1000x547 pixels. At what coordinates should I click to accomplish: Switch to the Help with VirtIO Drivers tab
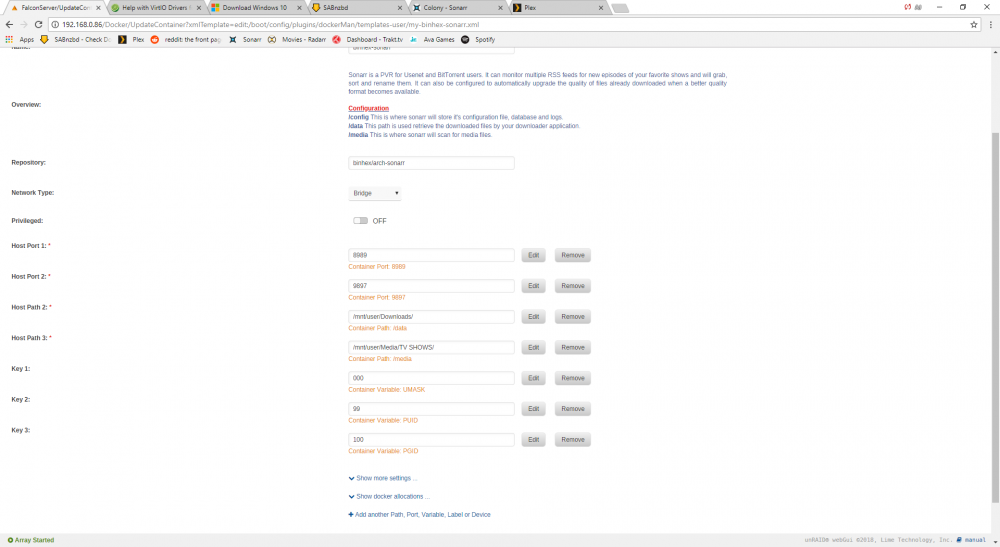pos(155,8)
